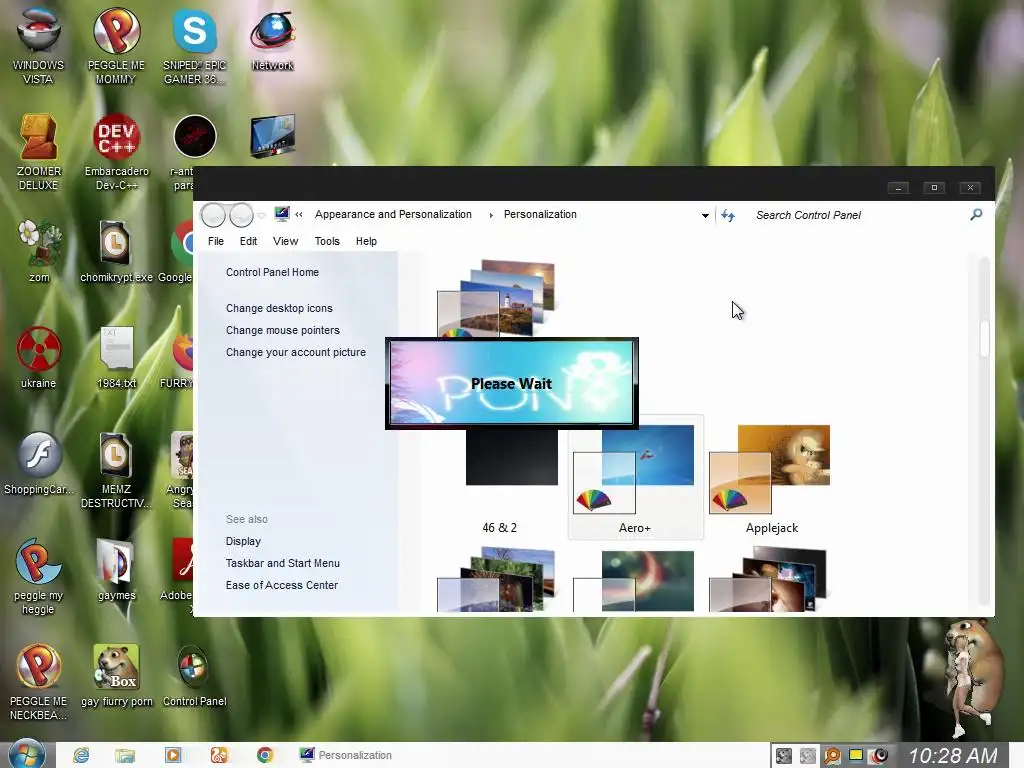This screenshot has height=768, width=1024.
Task: Select chomikrypt.exe on the desktop
Action: click(116, 251)
